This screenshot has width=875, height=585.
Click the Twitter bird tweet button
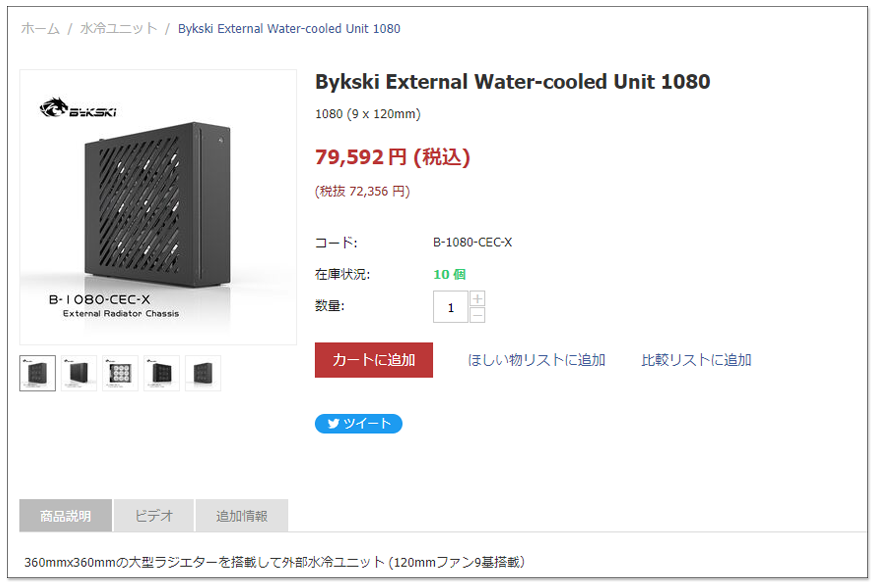click(358, 423)
